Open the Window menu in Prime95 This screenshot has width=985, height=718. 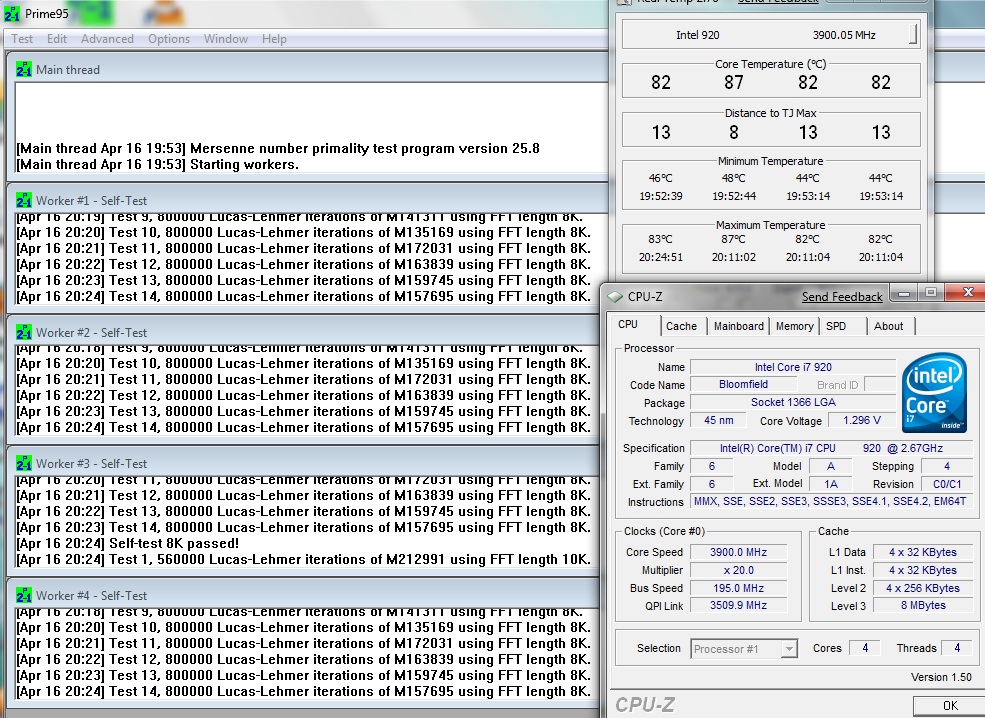tap(226, 39)
